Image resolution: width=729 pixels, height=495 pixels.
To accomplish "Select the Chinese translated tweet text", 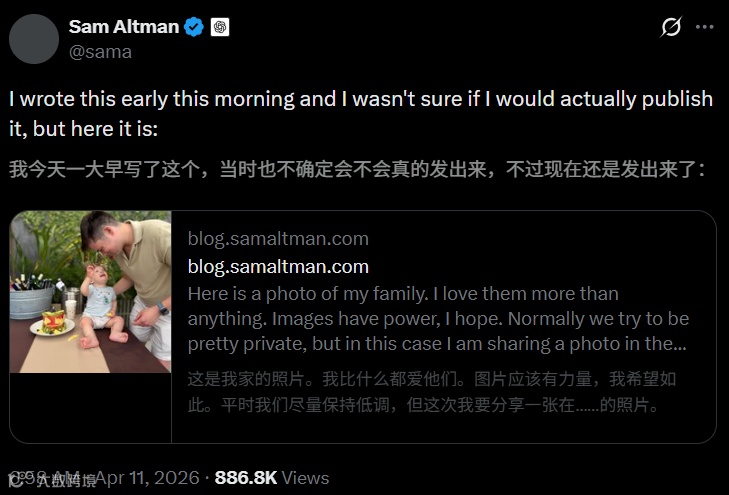I will [357, 169].
